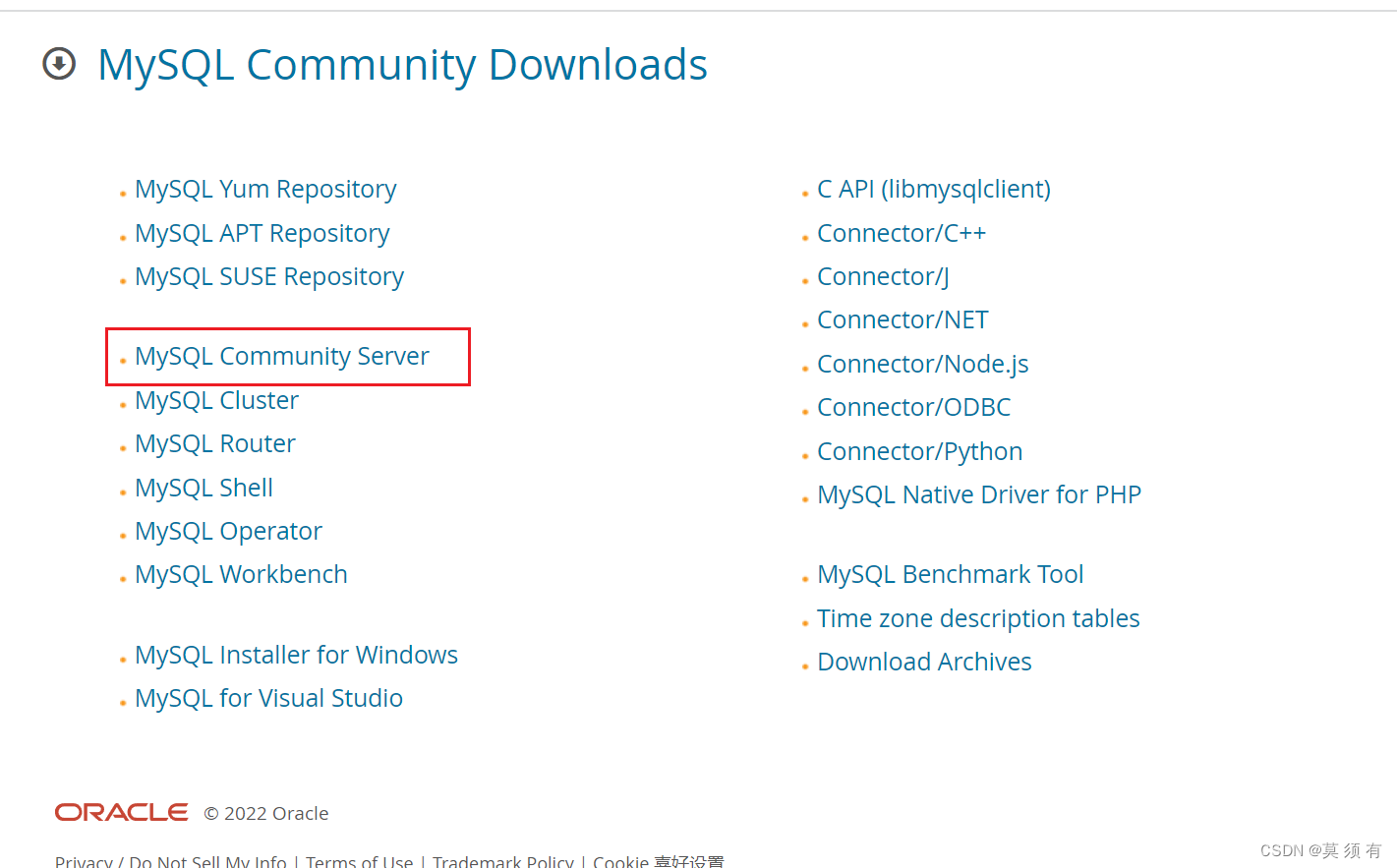Select Connector/J link

click(883, 276)
